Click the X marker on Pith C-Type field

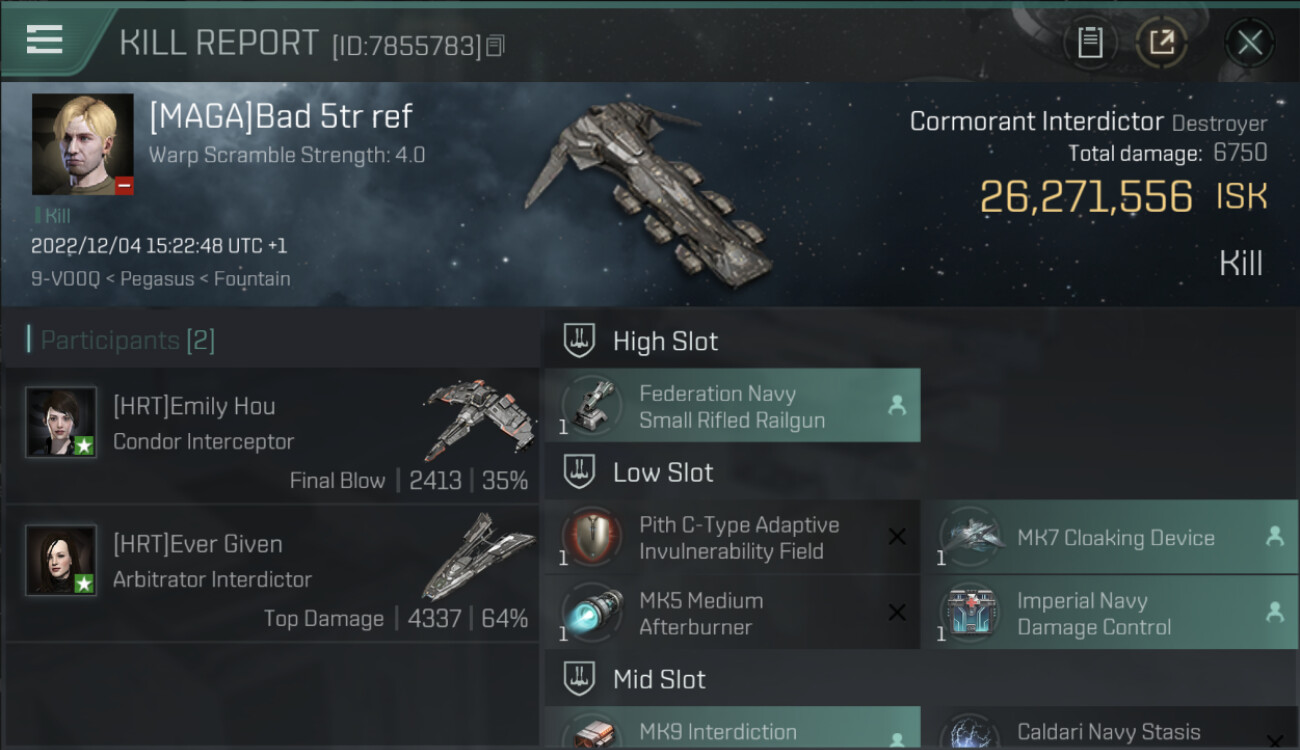pyautogui.click(x=897, y=537)
